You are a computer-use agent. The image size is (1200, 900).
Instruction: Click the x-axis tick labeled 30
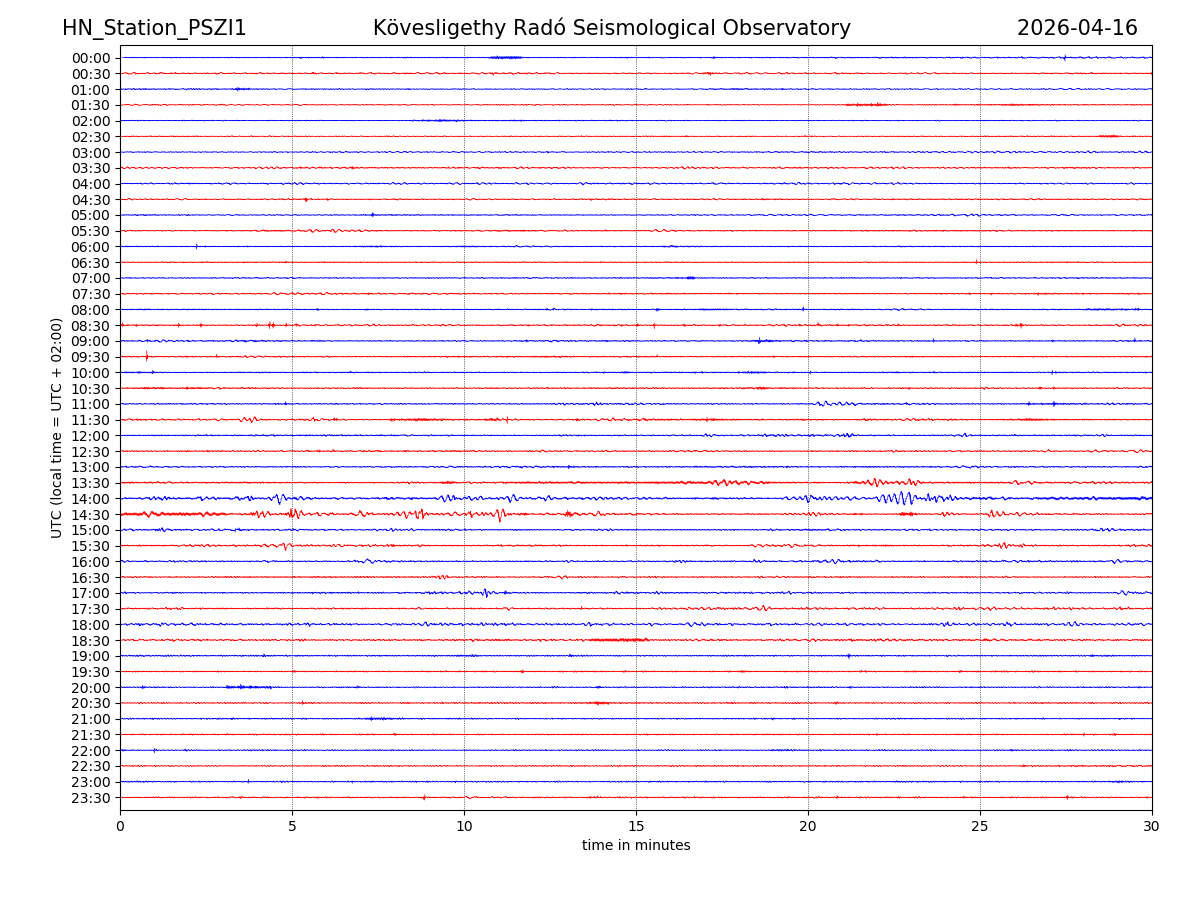[1152, 827]
